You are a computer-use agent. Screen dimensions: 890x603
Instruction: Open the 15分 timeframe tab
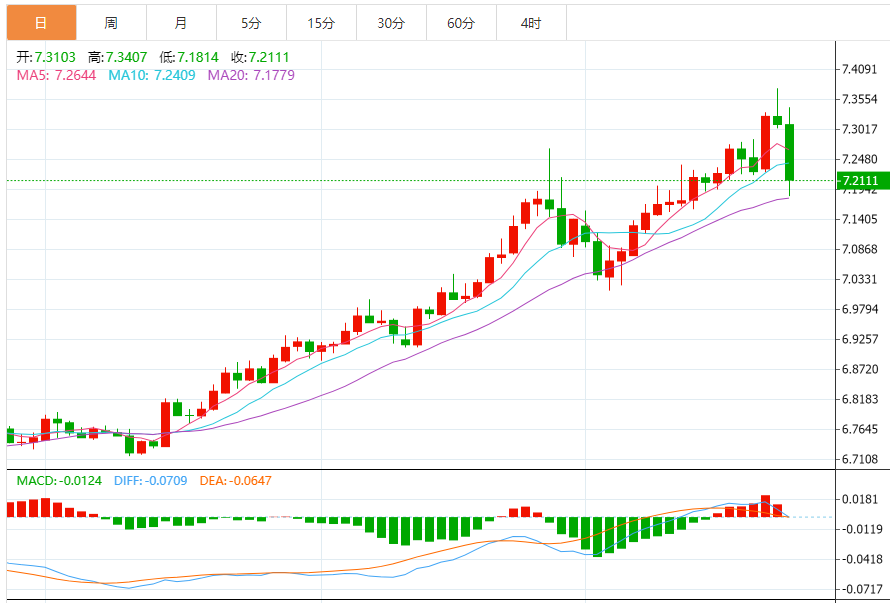coord(321,23)
